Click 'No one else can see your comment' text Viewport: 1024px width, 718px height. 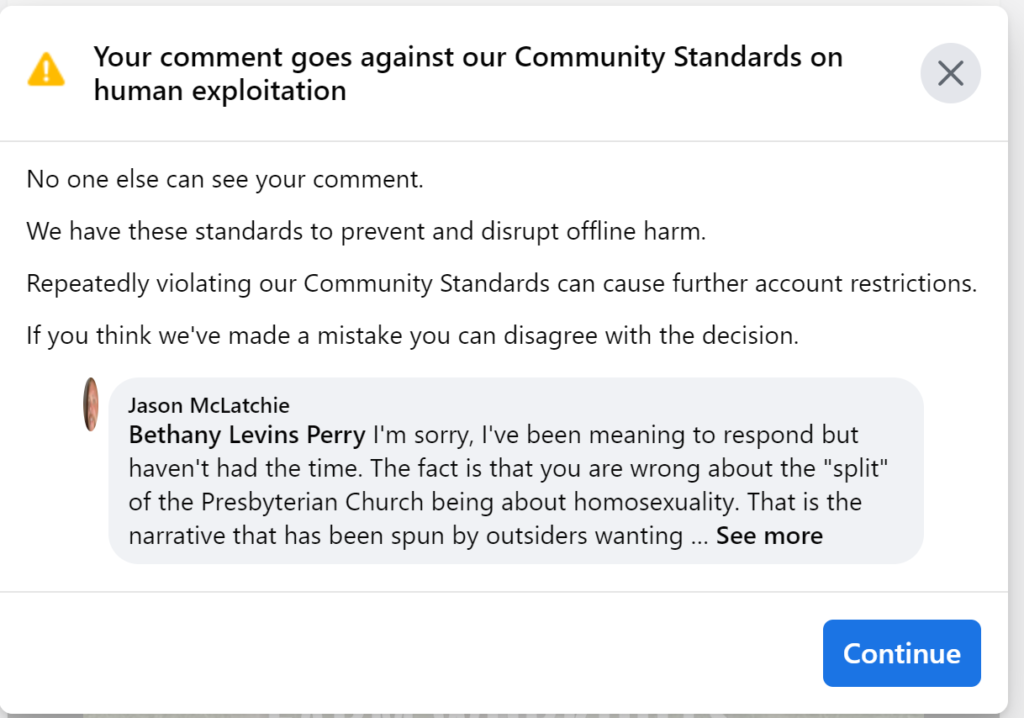[225, 179]
